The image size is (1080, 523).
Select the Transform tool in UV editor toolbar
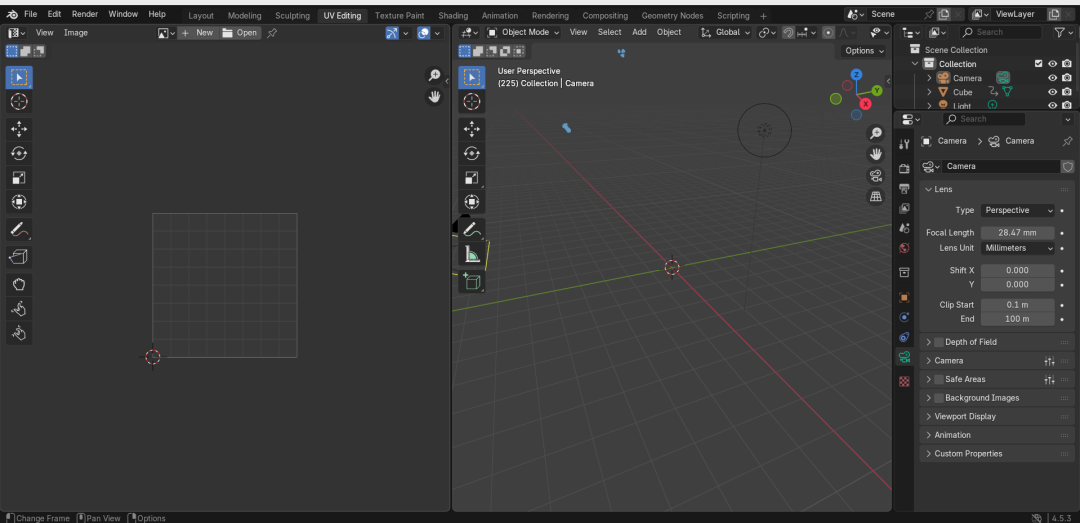click(19, 202)
